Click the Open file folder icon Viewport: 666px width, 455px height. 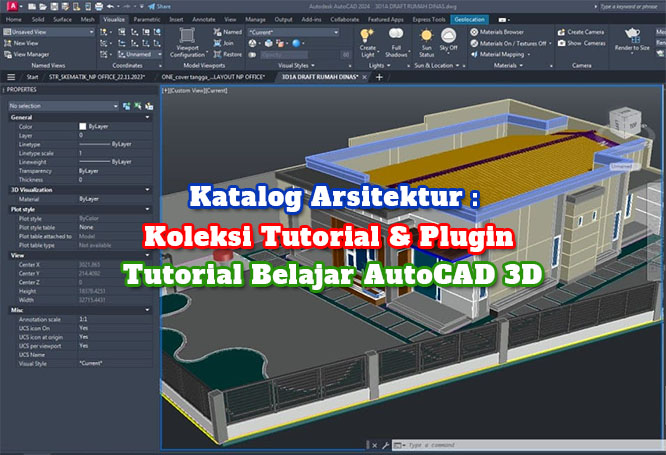(x=43, y=6)
